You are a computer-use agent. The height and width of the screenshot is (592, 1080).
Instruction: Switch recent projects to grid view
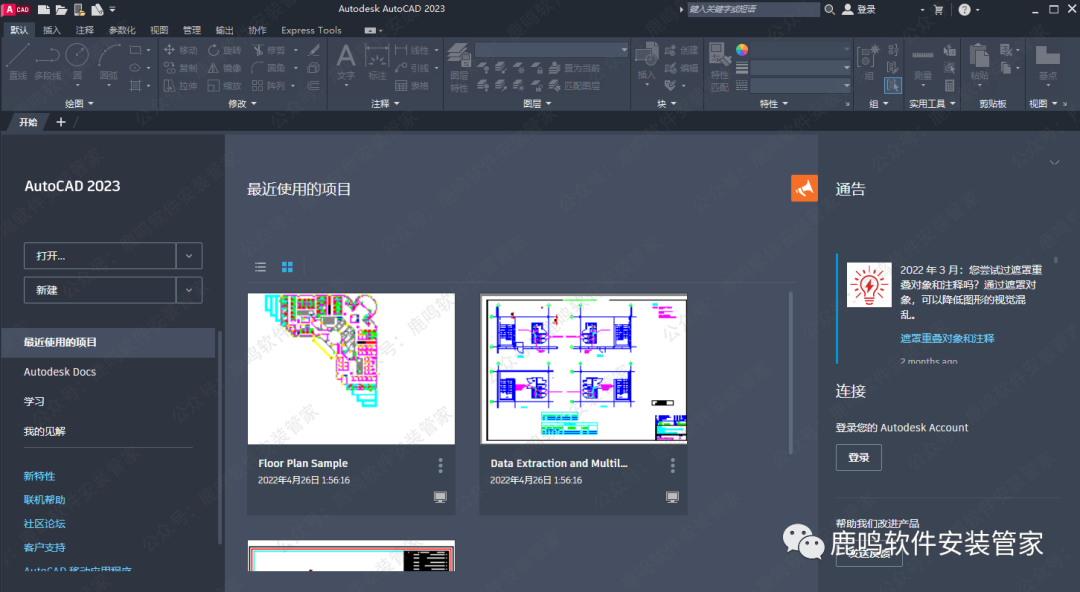(x=287, y=267)
